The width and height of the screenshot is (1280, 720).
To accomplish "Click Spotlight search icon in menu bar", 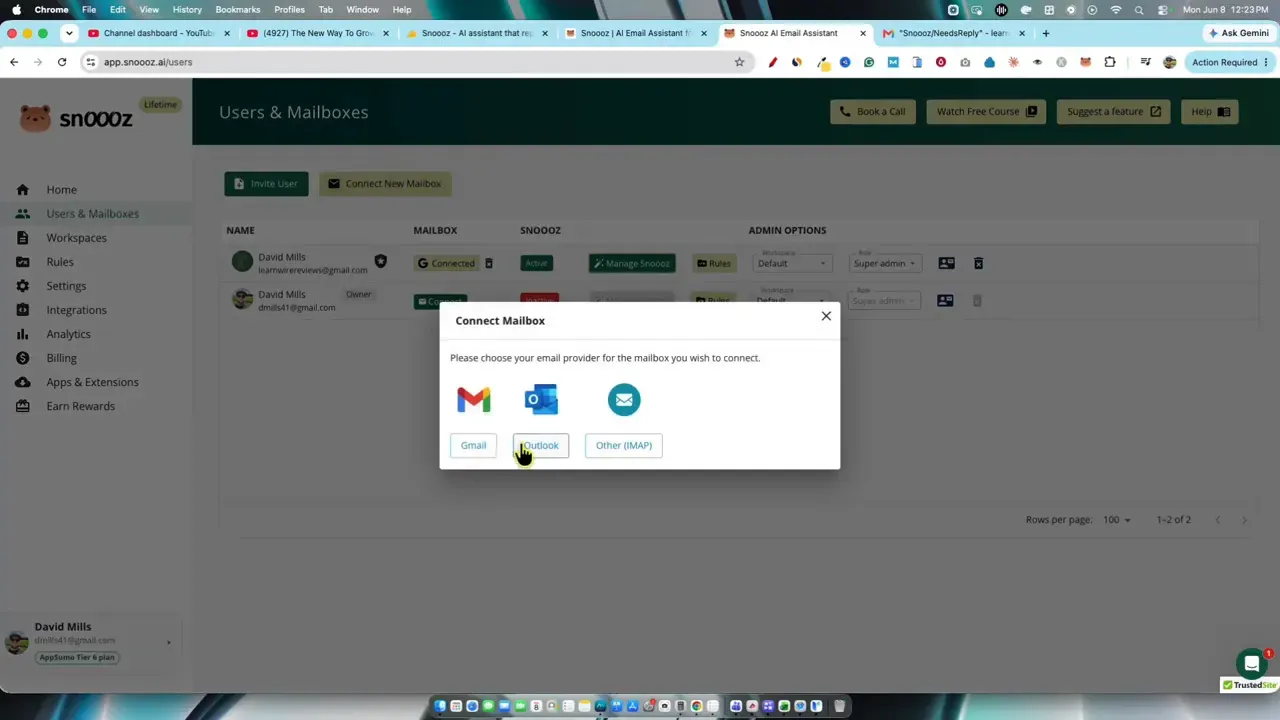I will pos(1139,10).
